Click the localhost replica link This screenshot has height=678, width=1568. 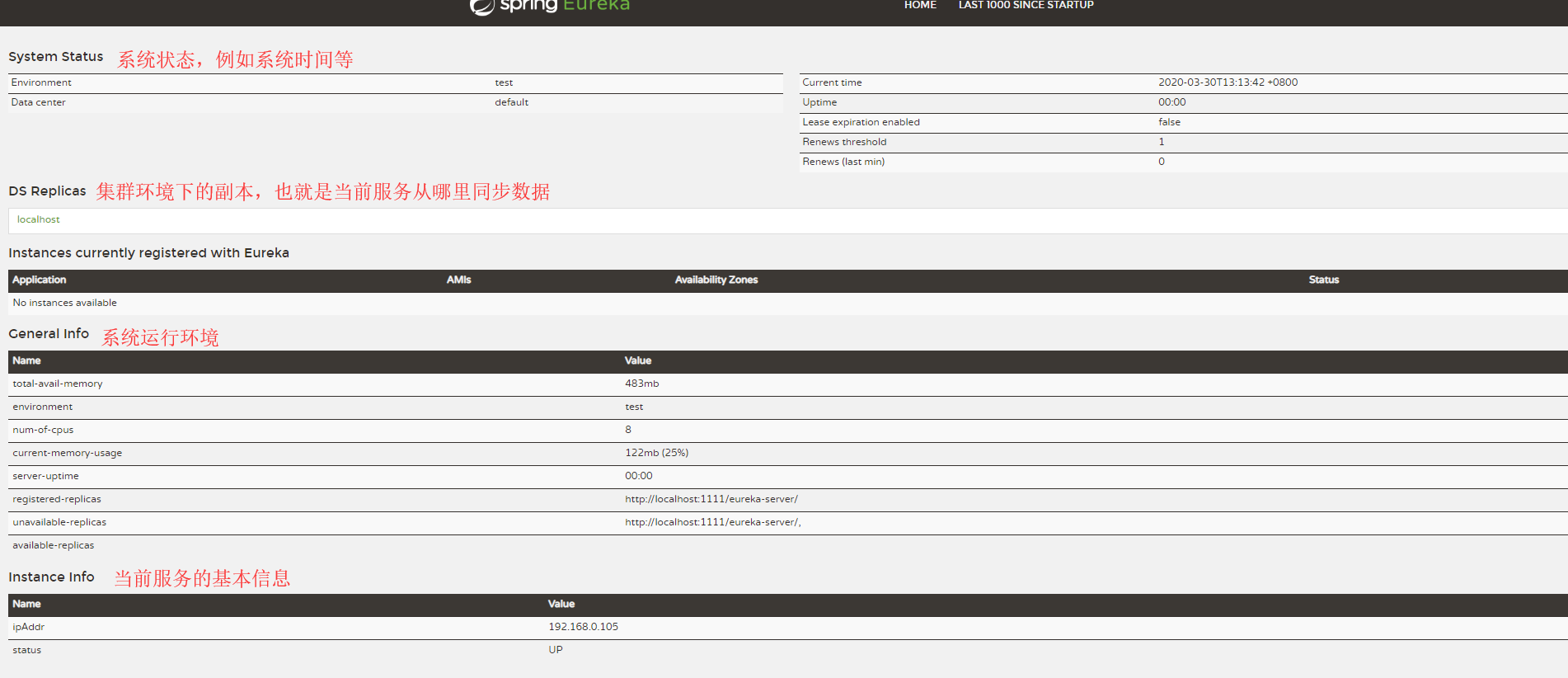(38, 219)
